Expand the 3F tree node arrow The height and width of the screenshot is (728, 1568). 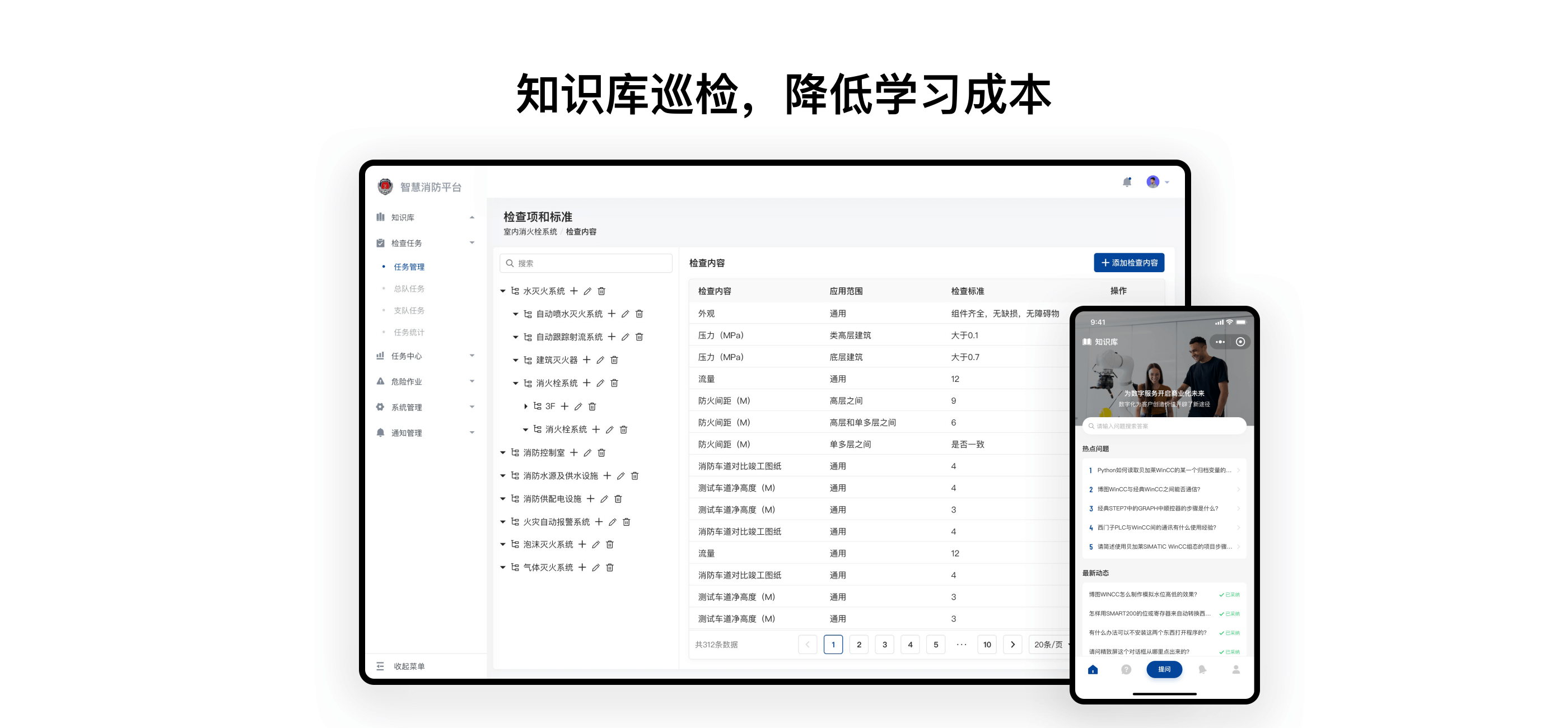click(526, 407)
